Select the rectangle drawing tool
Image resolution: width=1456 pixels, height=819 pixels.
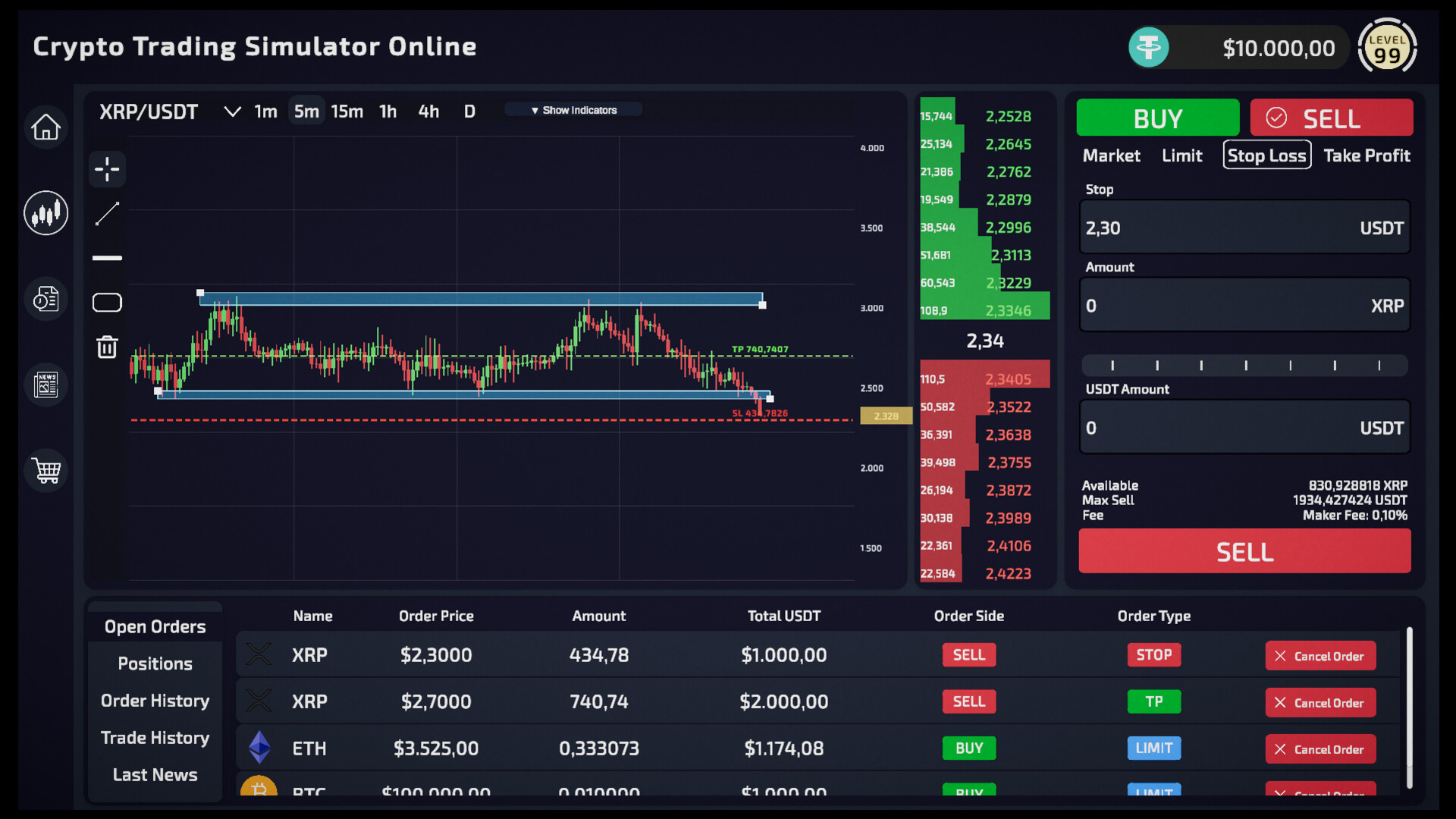coord(107,302)
